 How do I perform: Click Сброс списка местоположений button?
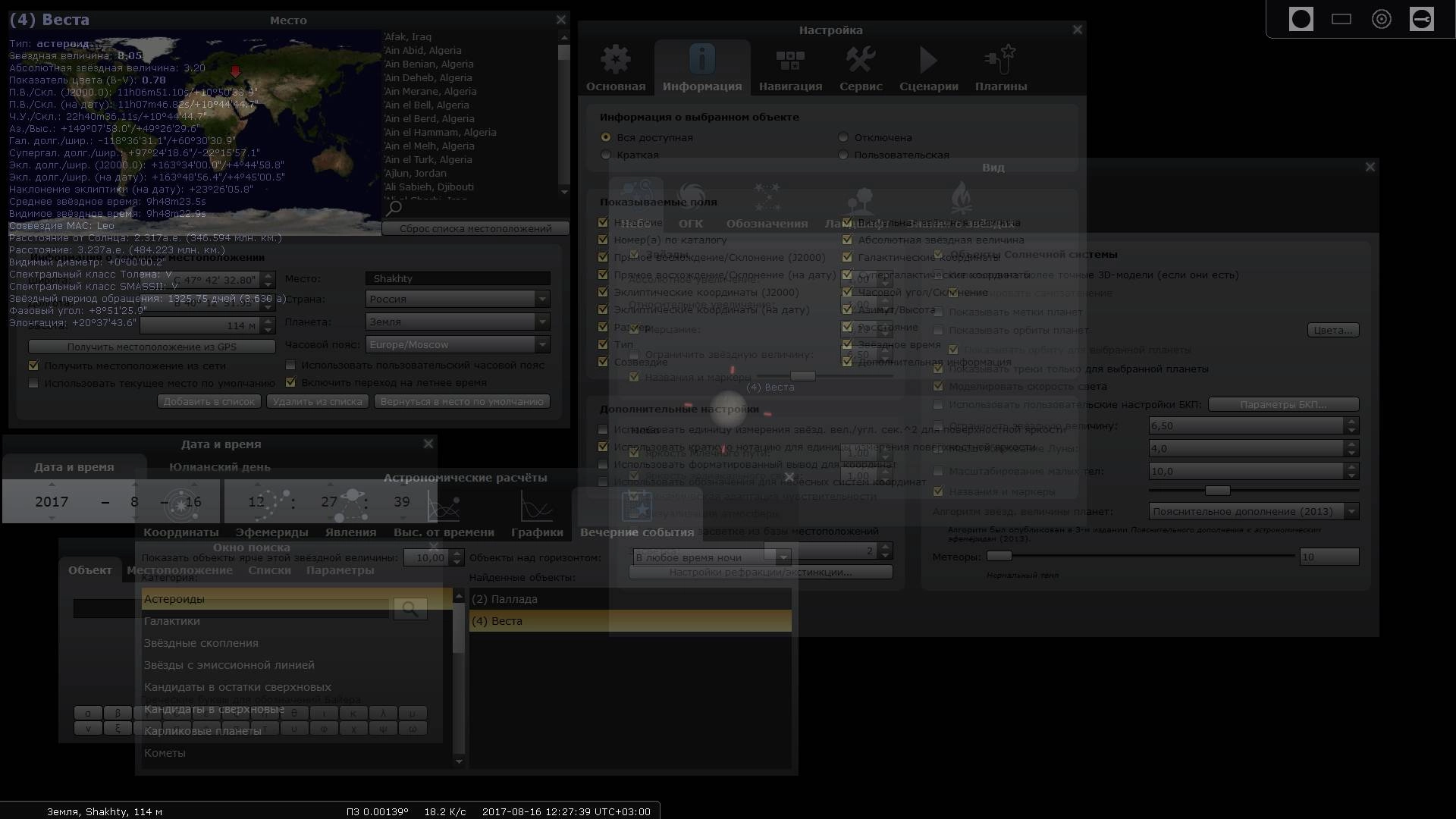coord(475,228)
